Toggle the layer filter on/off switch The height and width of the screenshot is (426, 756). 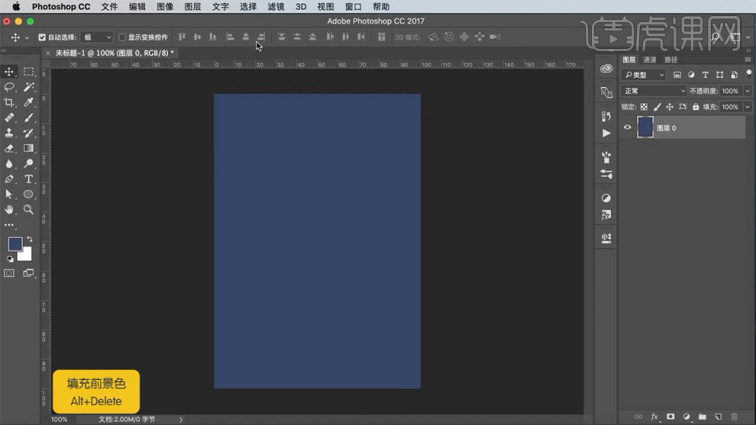coord(749,74)
